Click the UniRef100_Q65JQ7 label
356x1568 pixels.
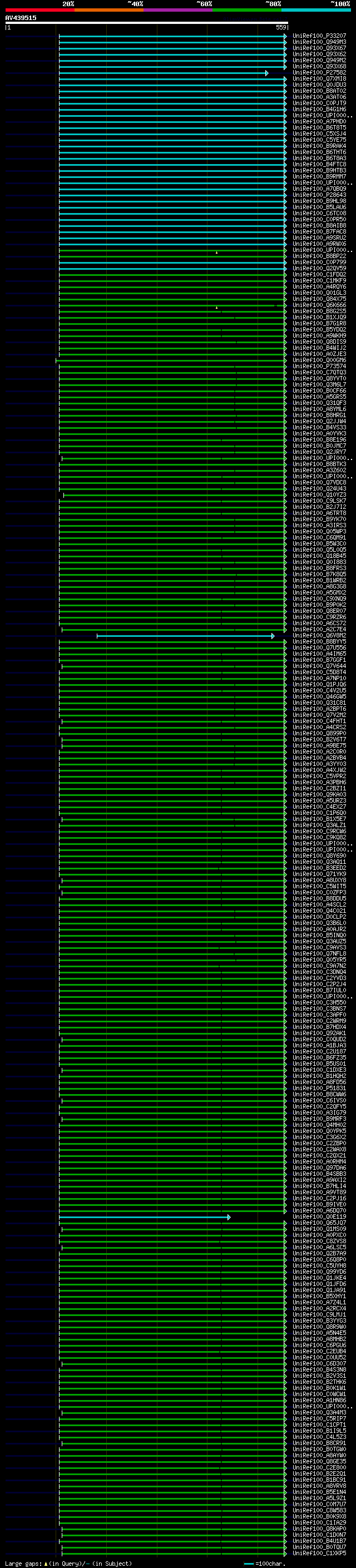click(x=319, y=1223)
